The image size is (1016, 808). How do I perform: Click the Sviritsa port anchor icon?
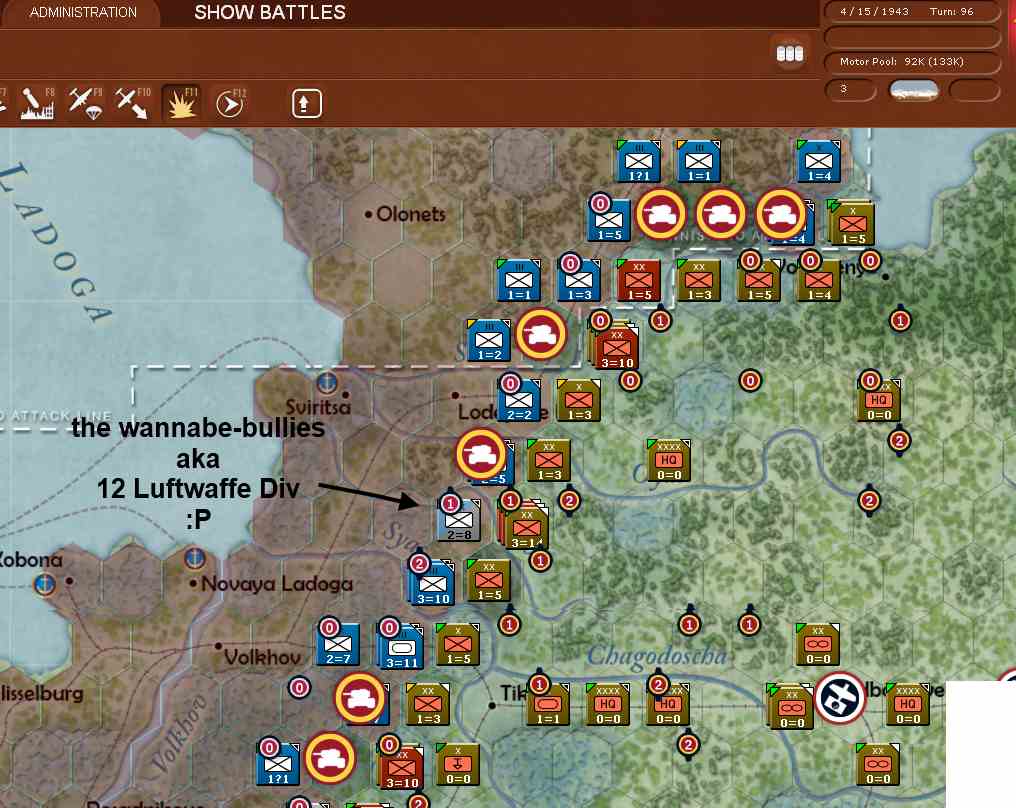click(x=327, y=383)
